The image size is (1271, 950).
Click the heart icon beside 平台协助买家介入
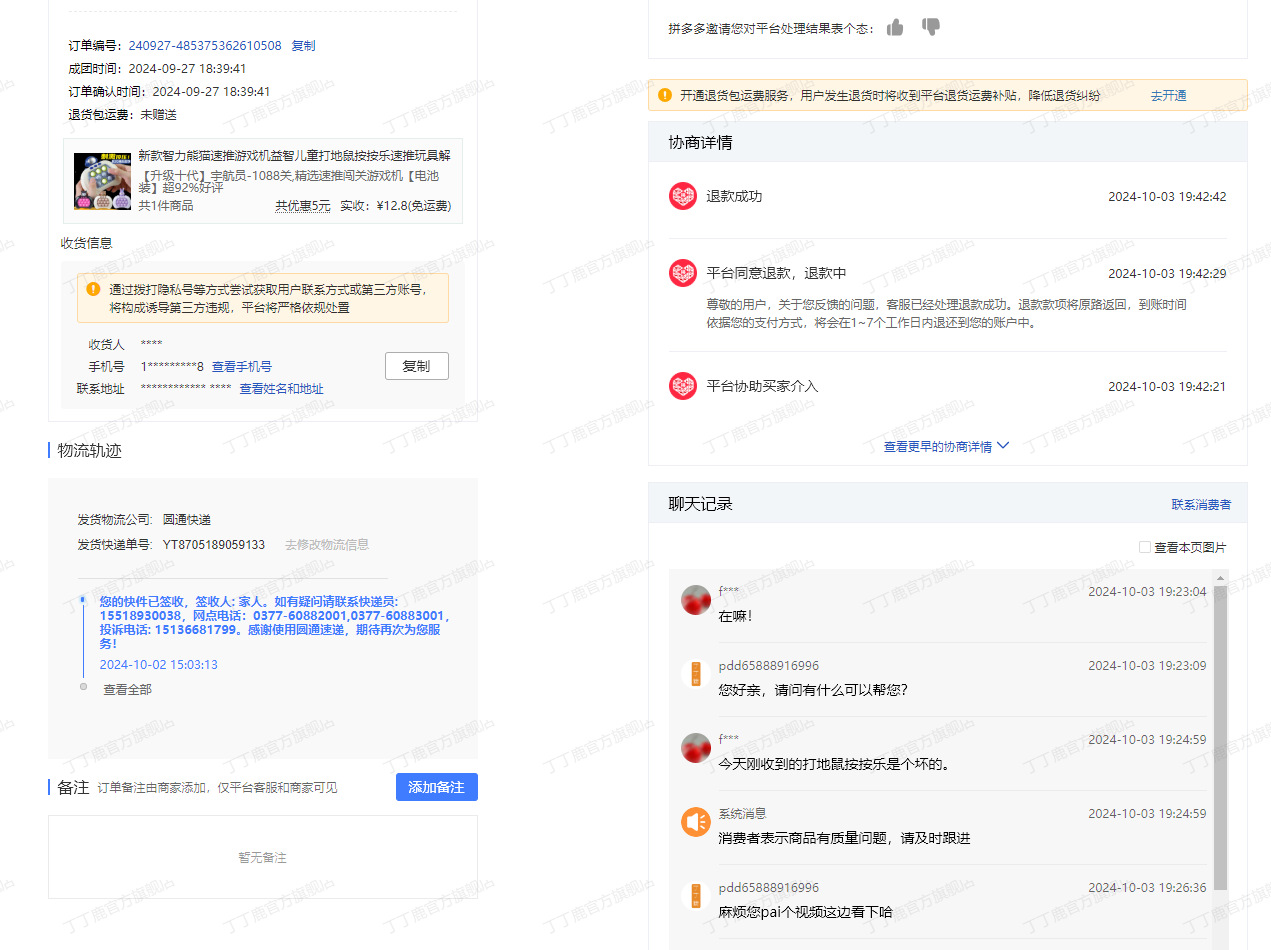(x=683, y=386)
